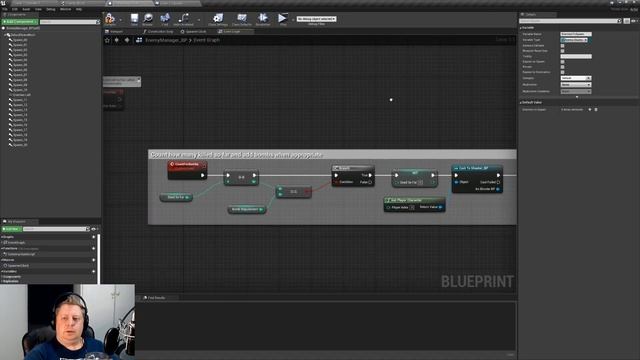Toggle the Expose on Spawn checkbox

coord(562,62)
